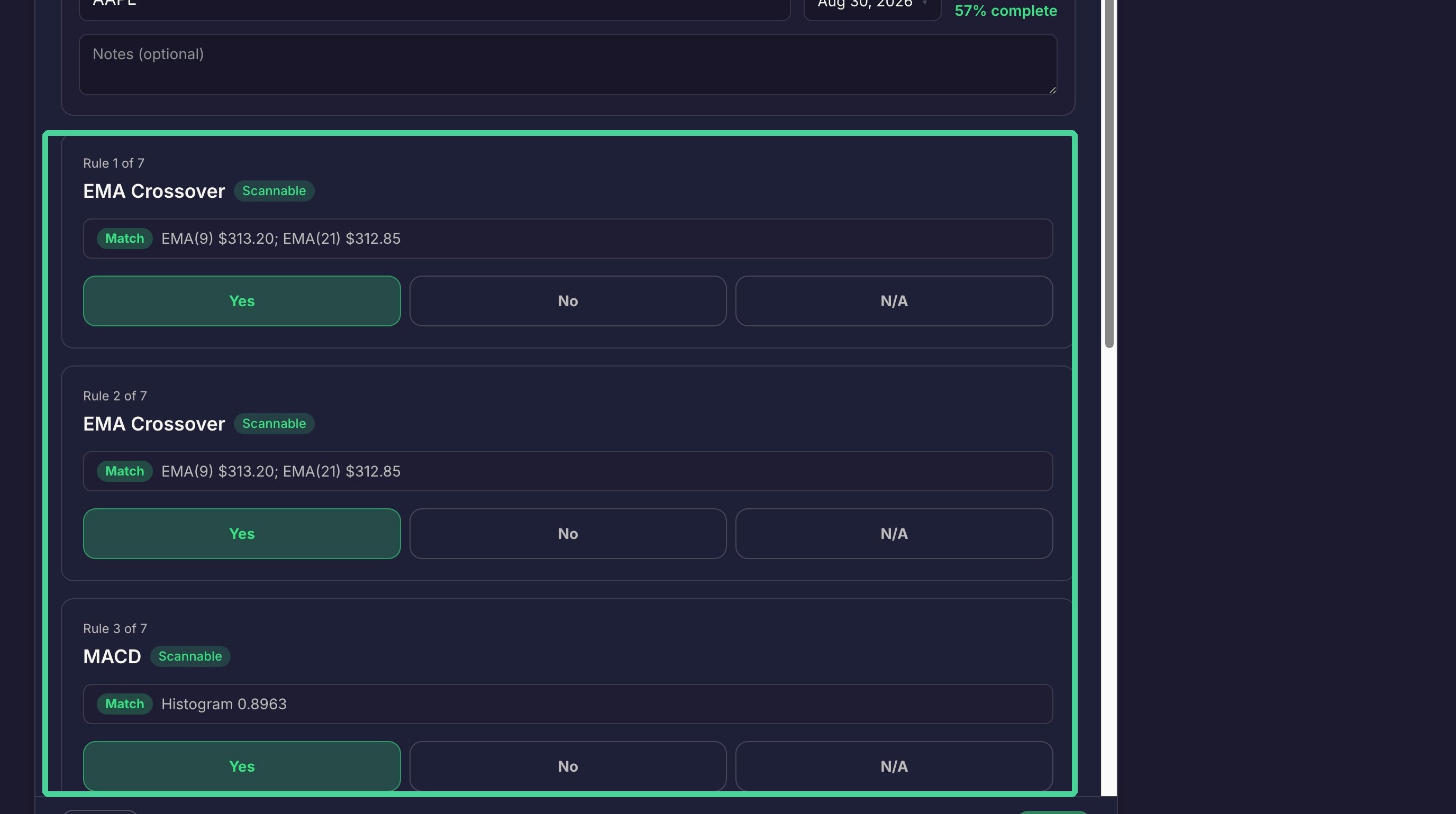Focus the Notes (optional) text area
The height and width of the screenshot is (814, 1456).
[568, 65]
